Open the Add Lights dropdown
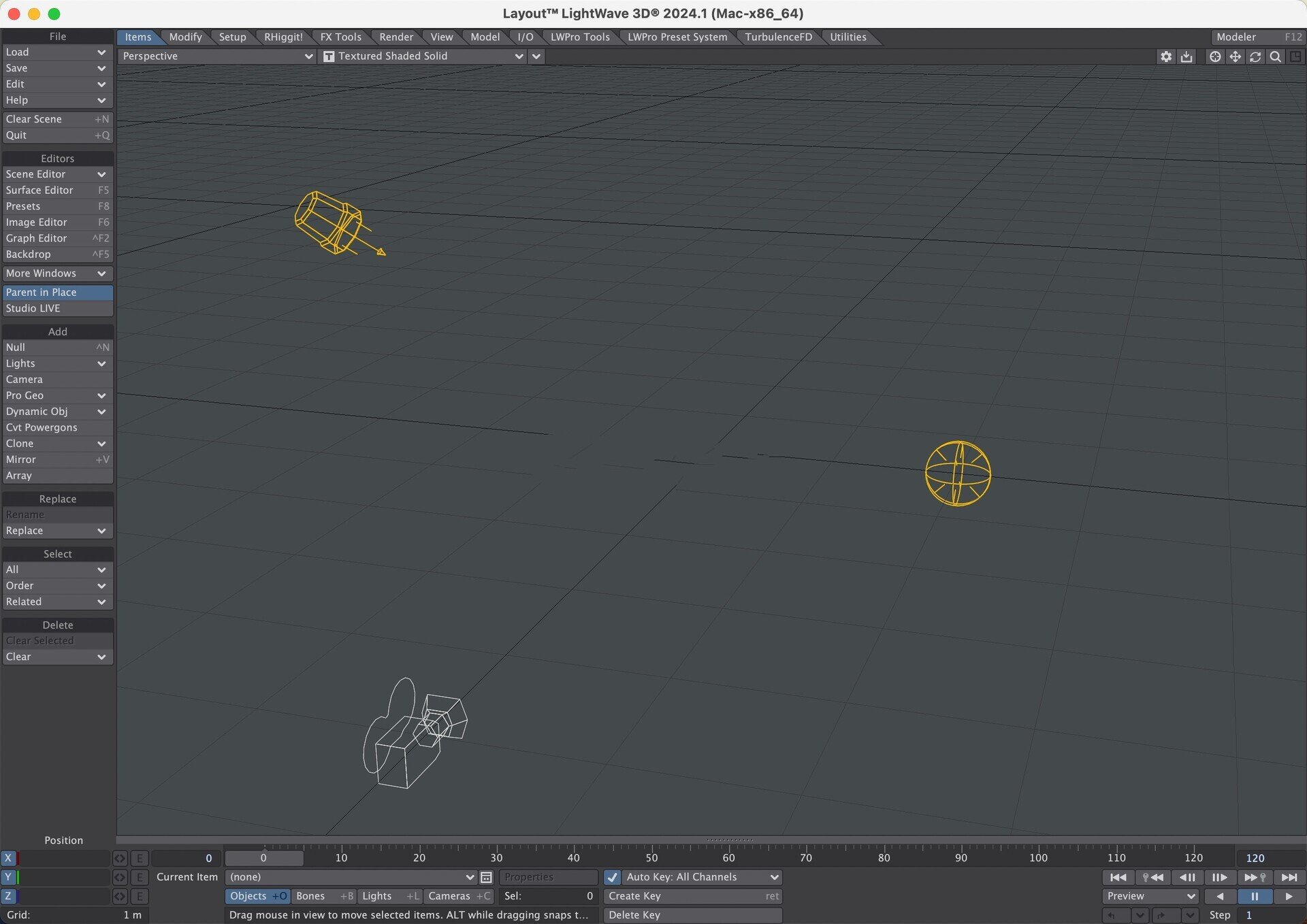 tap(57, 363)
